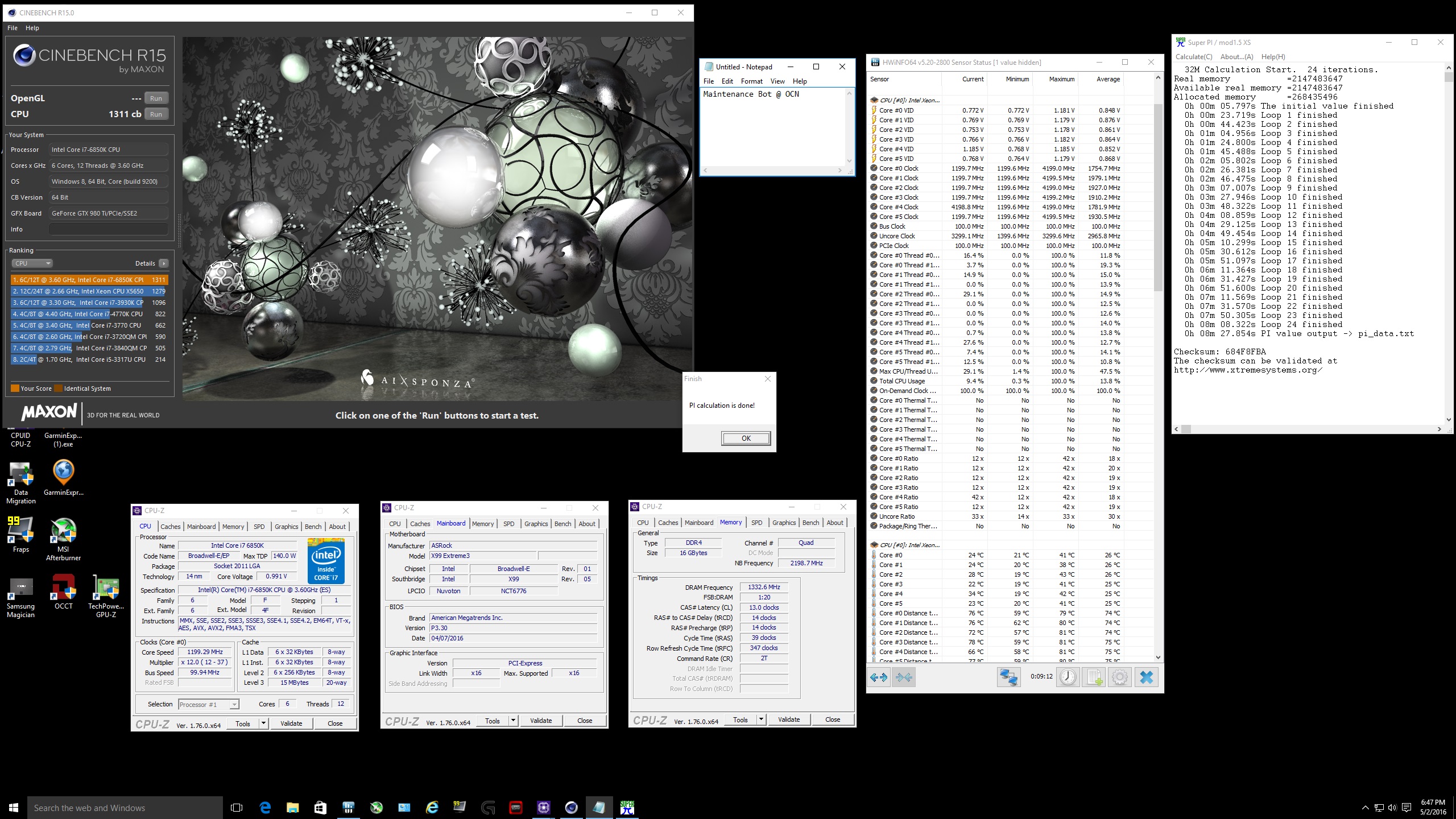Toggle the expand-window arrows in HWiNFO
The width and height of the screenshot is (1456, 819).
coord(879,677)
